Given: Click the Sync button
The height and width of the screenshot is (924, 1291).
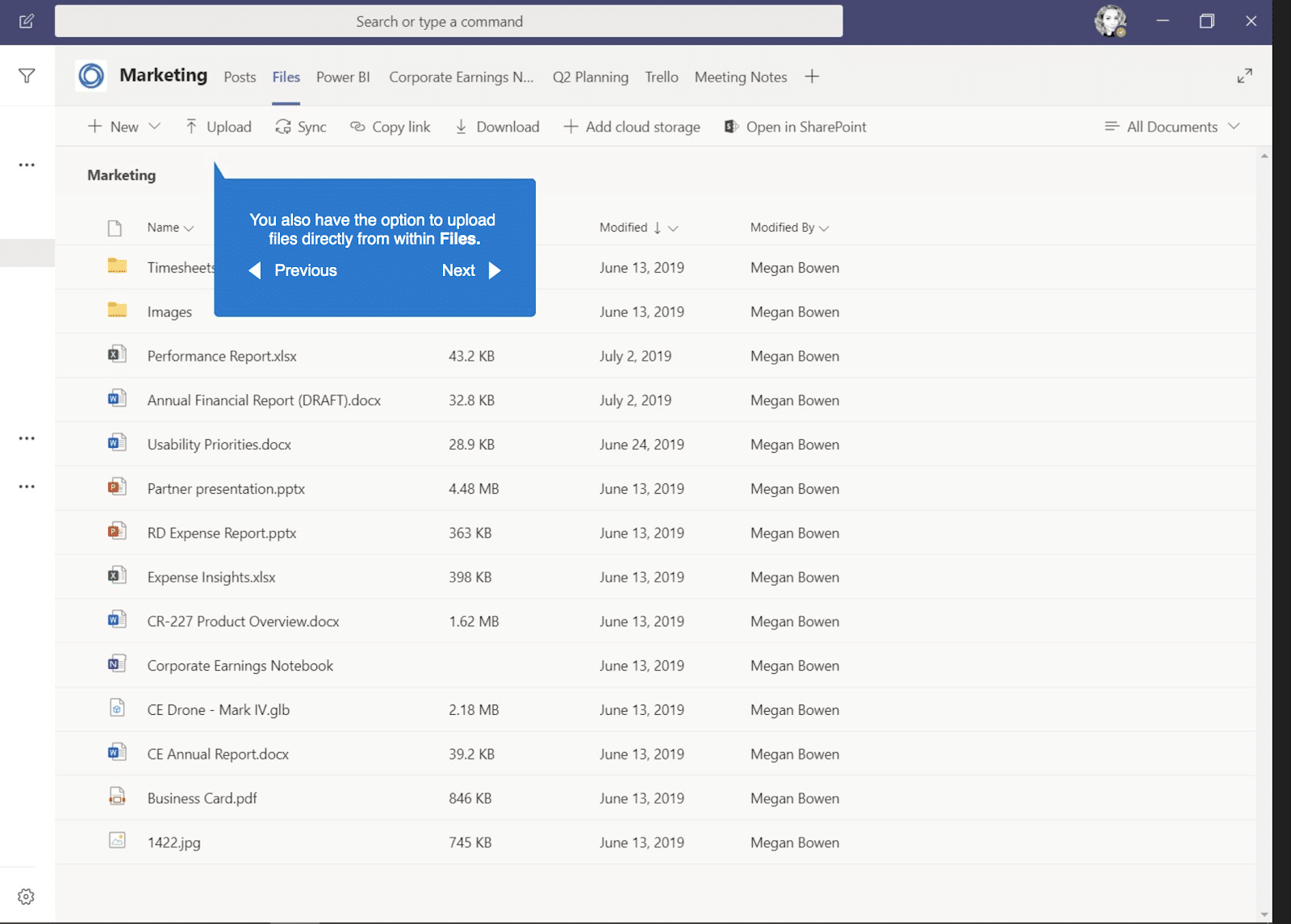Looking at the screenshot, I should pyautogui.click(x=301, y=127).
